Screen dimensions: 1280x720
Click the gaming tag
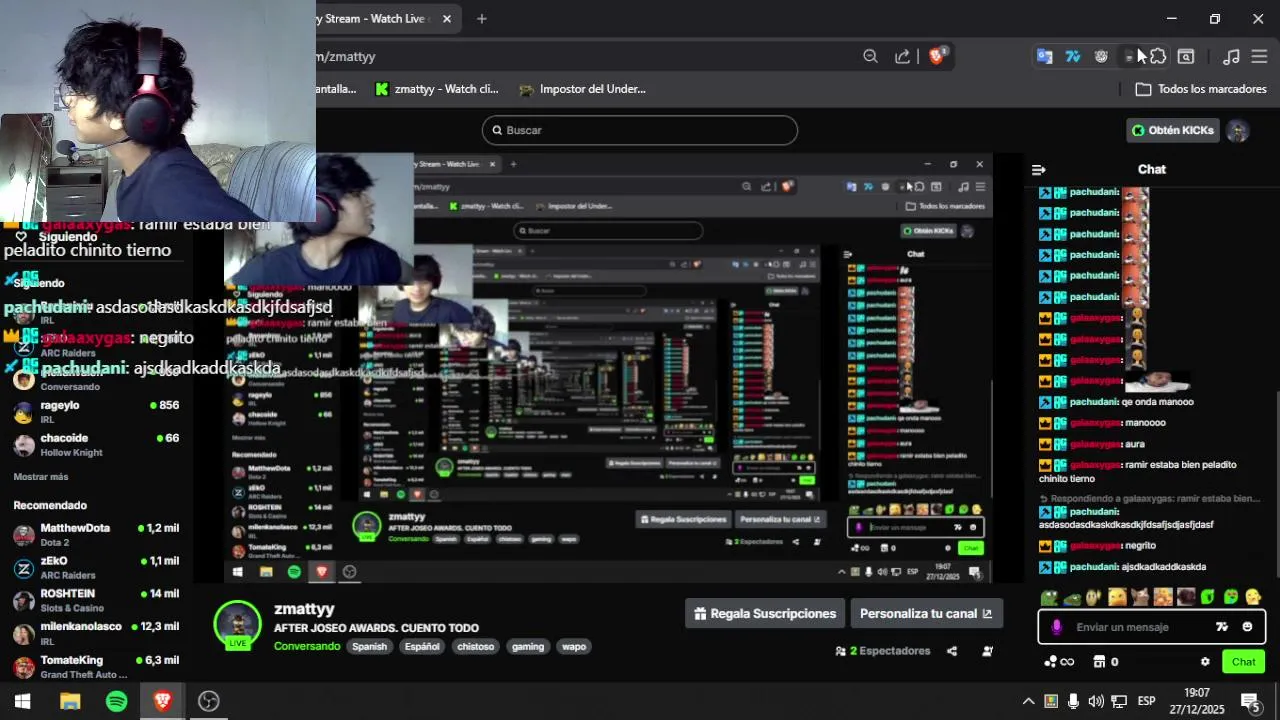pyautogui.click(x=528, y=646)
